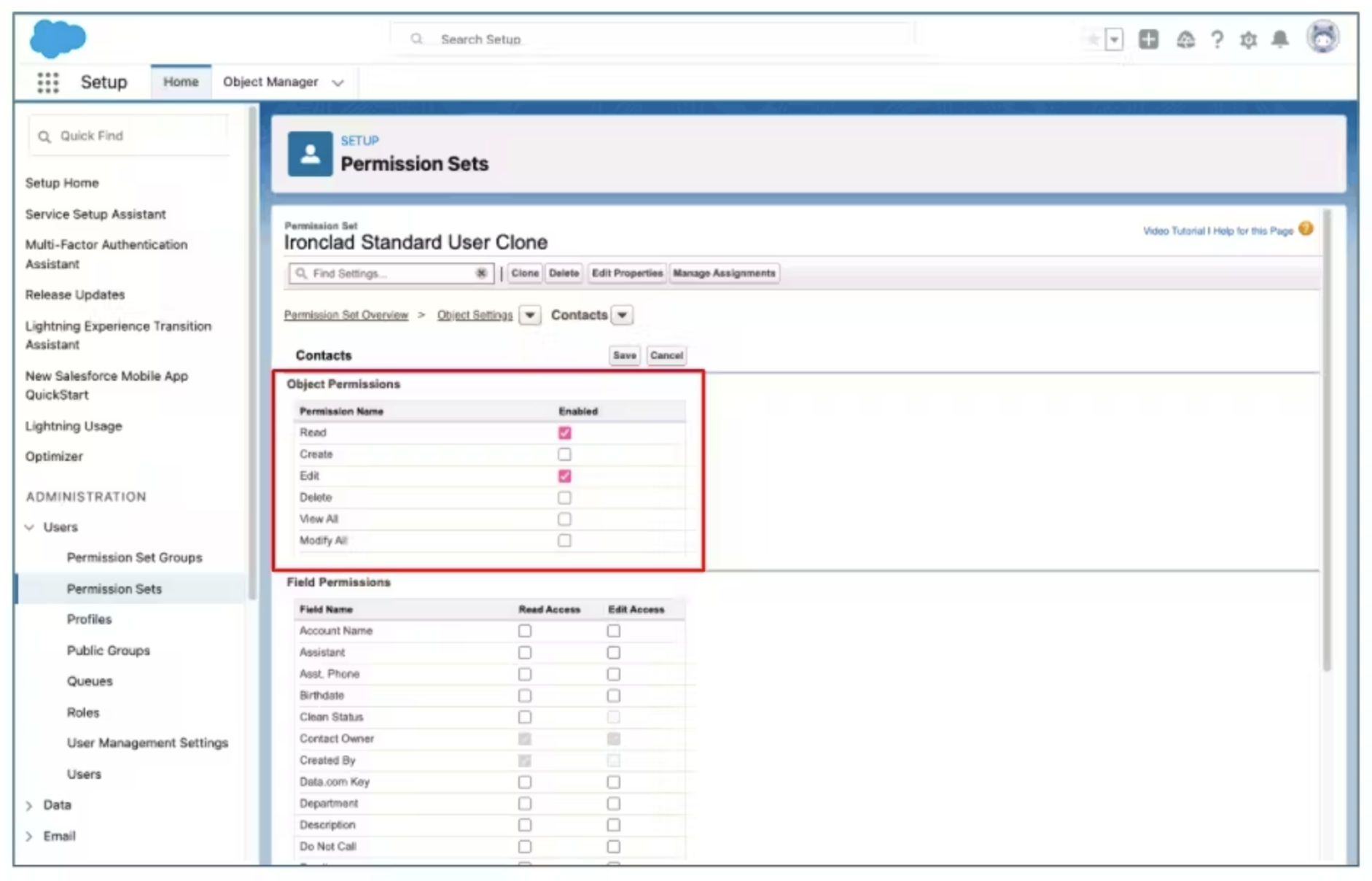Enable the Delete object permission
Viewport: 1372px width, 881px height.
[564, 497]
